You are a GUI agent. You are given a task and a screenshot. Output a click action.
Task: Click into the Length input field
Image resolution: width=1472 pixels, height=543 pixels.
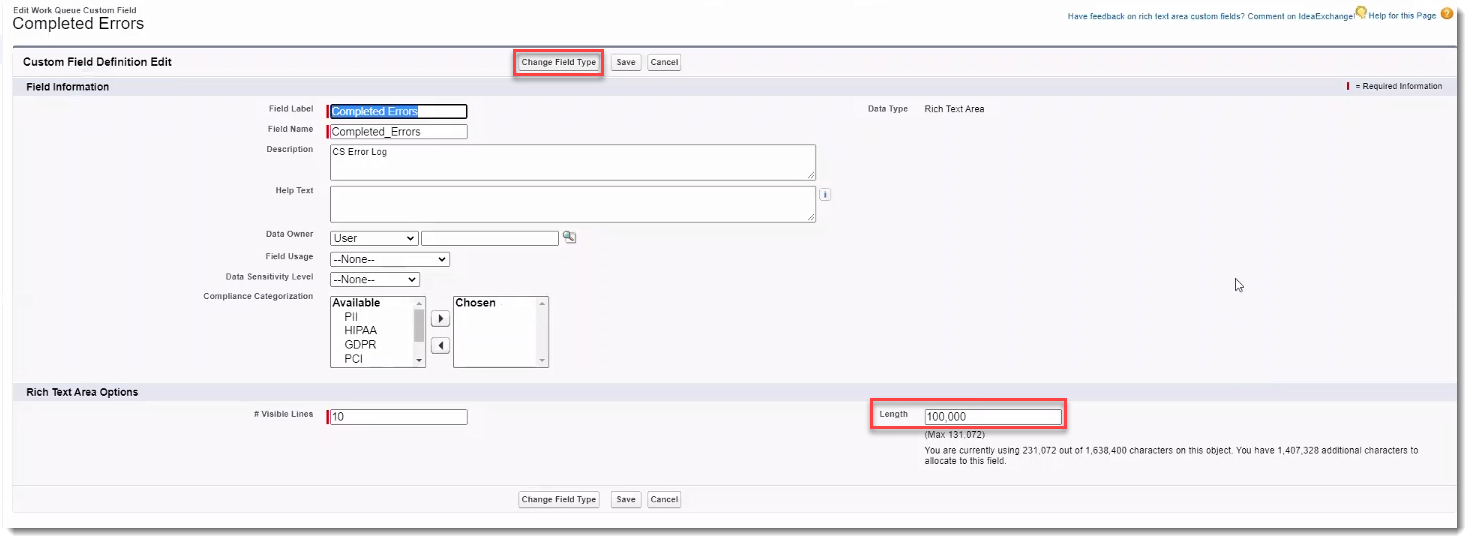pos(992,417)
